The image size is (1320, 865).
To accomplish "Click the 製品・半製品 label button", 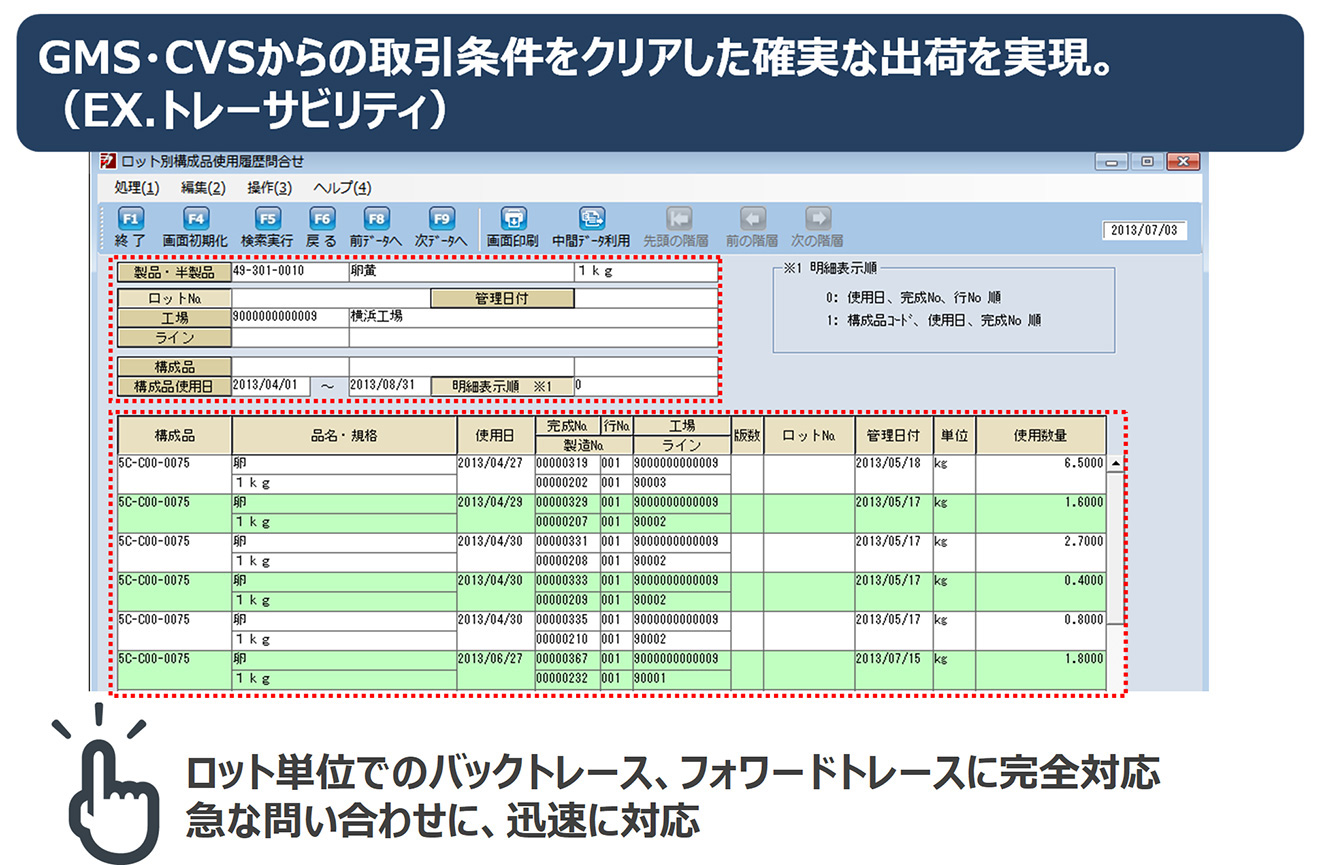I will tap(175, 272).
